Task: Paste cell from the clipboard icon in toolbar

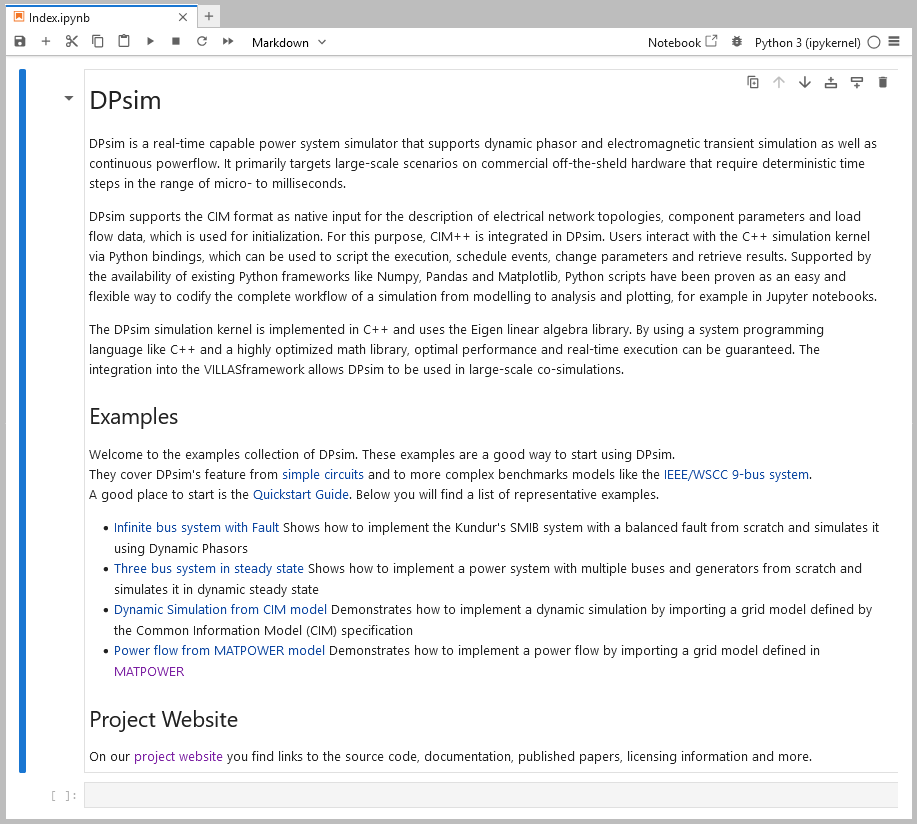Action: pyautogui.click(x=124, y=42)
